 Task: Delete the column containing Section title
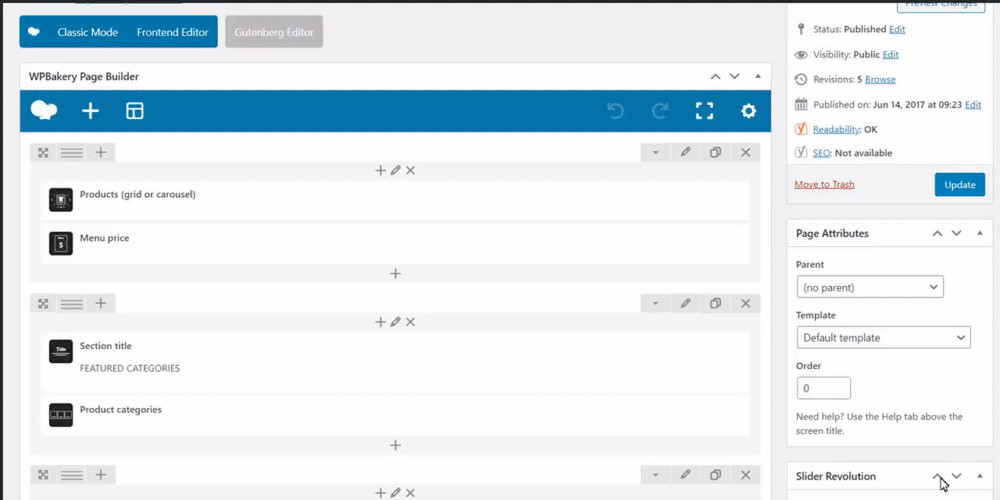click(410, 322)
